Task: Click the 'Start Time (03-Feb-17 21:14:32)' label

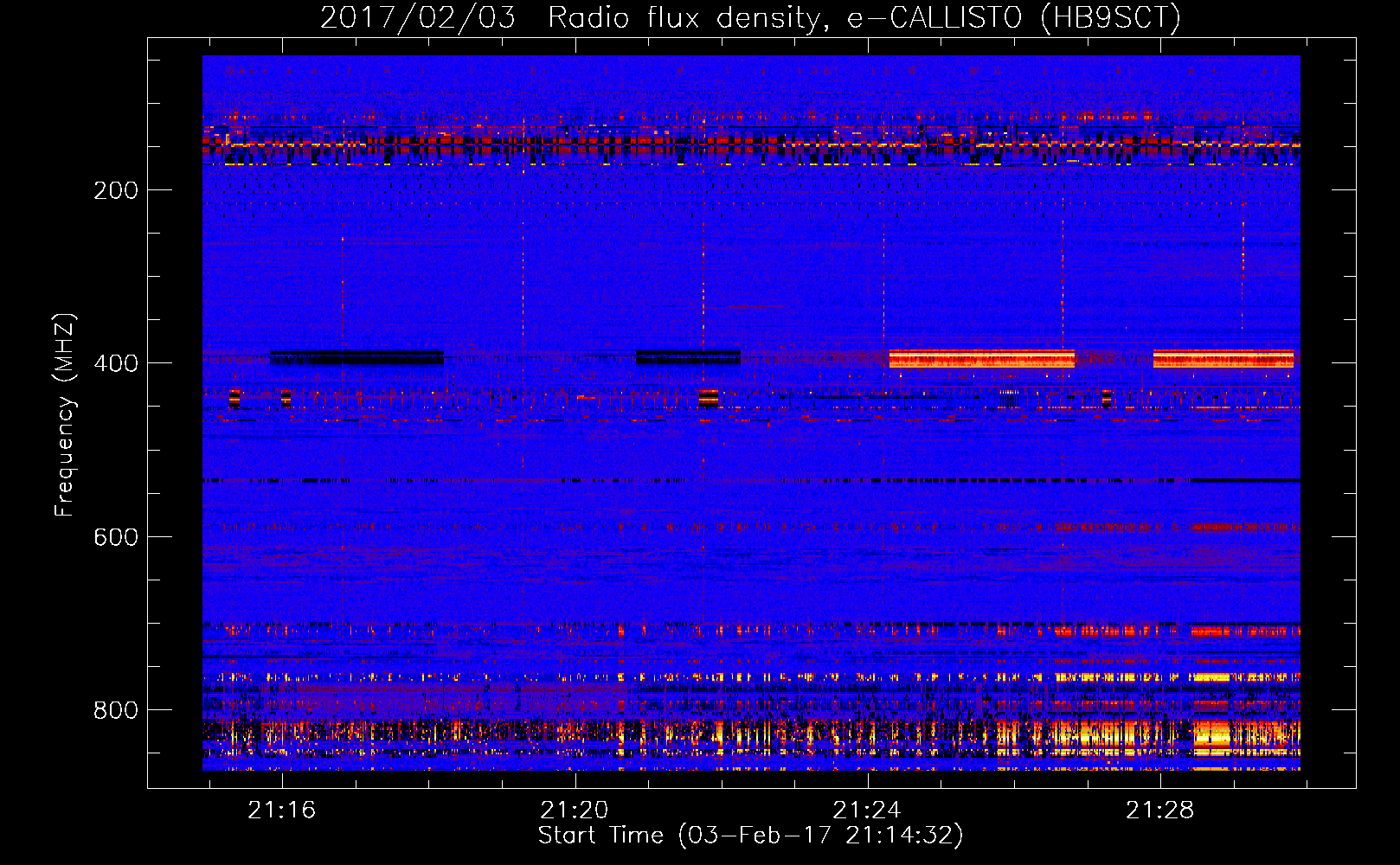Action: tap(750, 836)
